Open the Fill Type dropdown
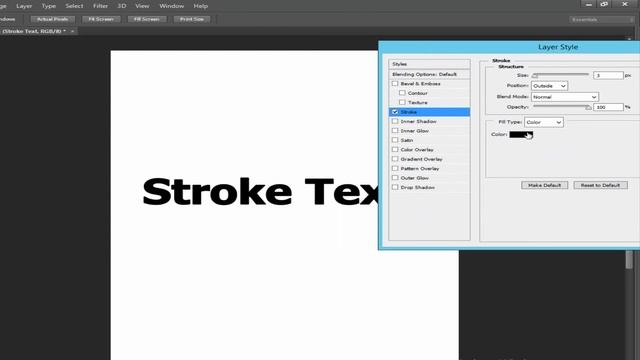The width and height of the screenshot is (640, 360). 544,122
